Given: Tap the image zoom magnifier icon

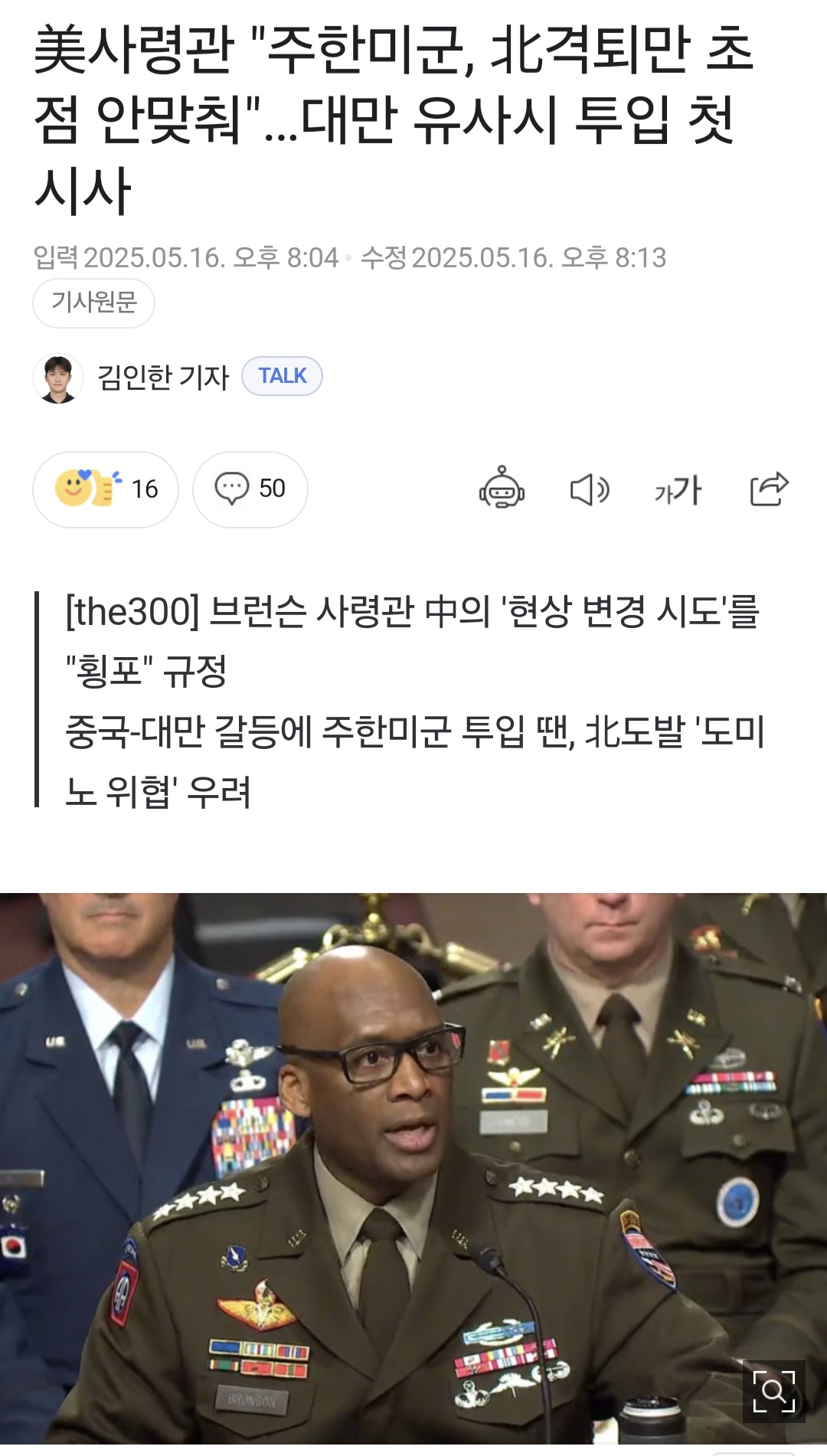Looking at the screenshot, I should 773,1391.
